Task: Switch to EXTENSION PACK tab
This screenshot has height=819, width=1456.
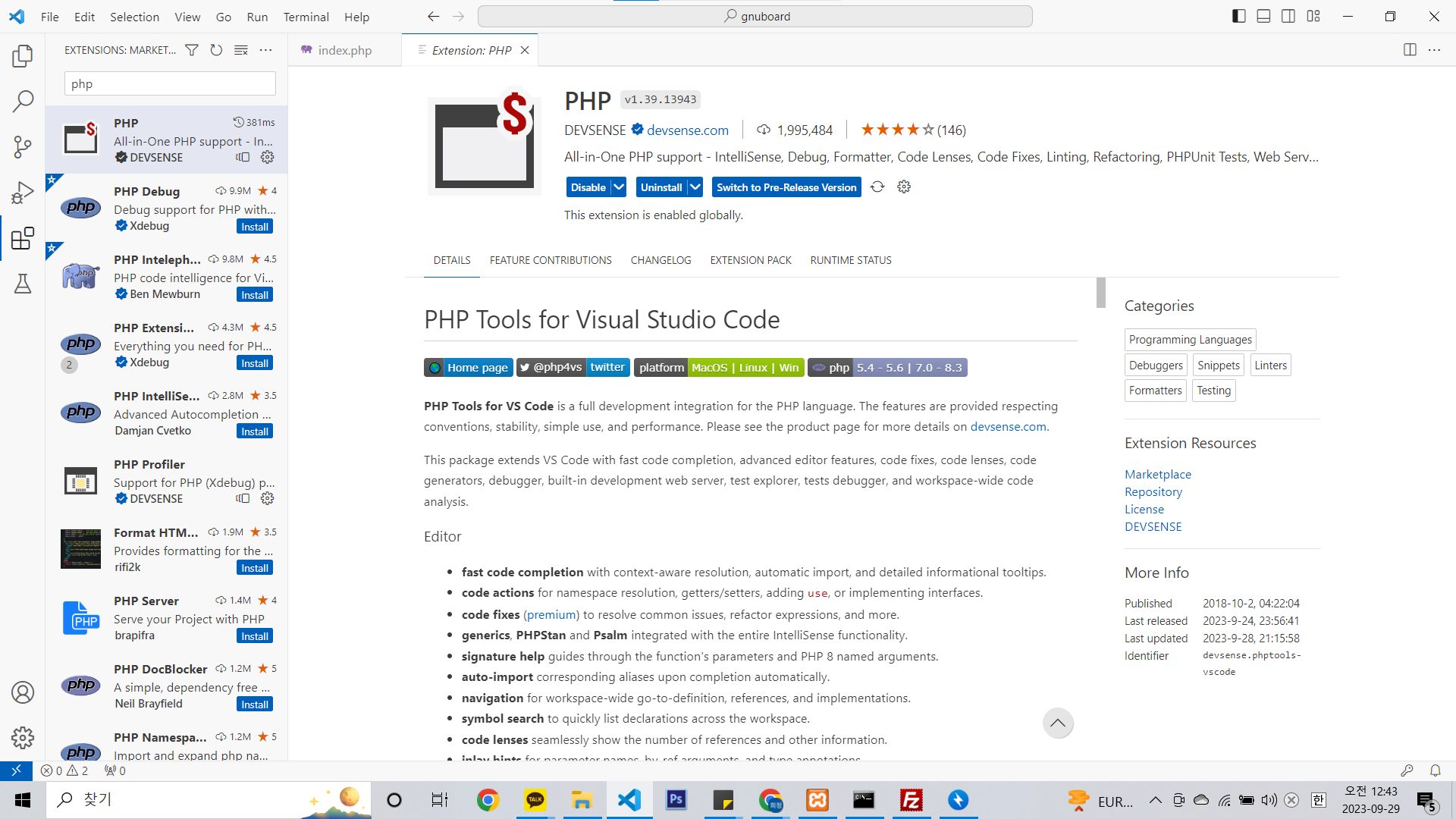Action: pyautogui.click(x=750, y=260)
